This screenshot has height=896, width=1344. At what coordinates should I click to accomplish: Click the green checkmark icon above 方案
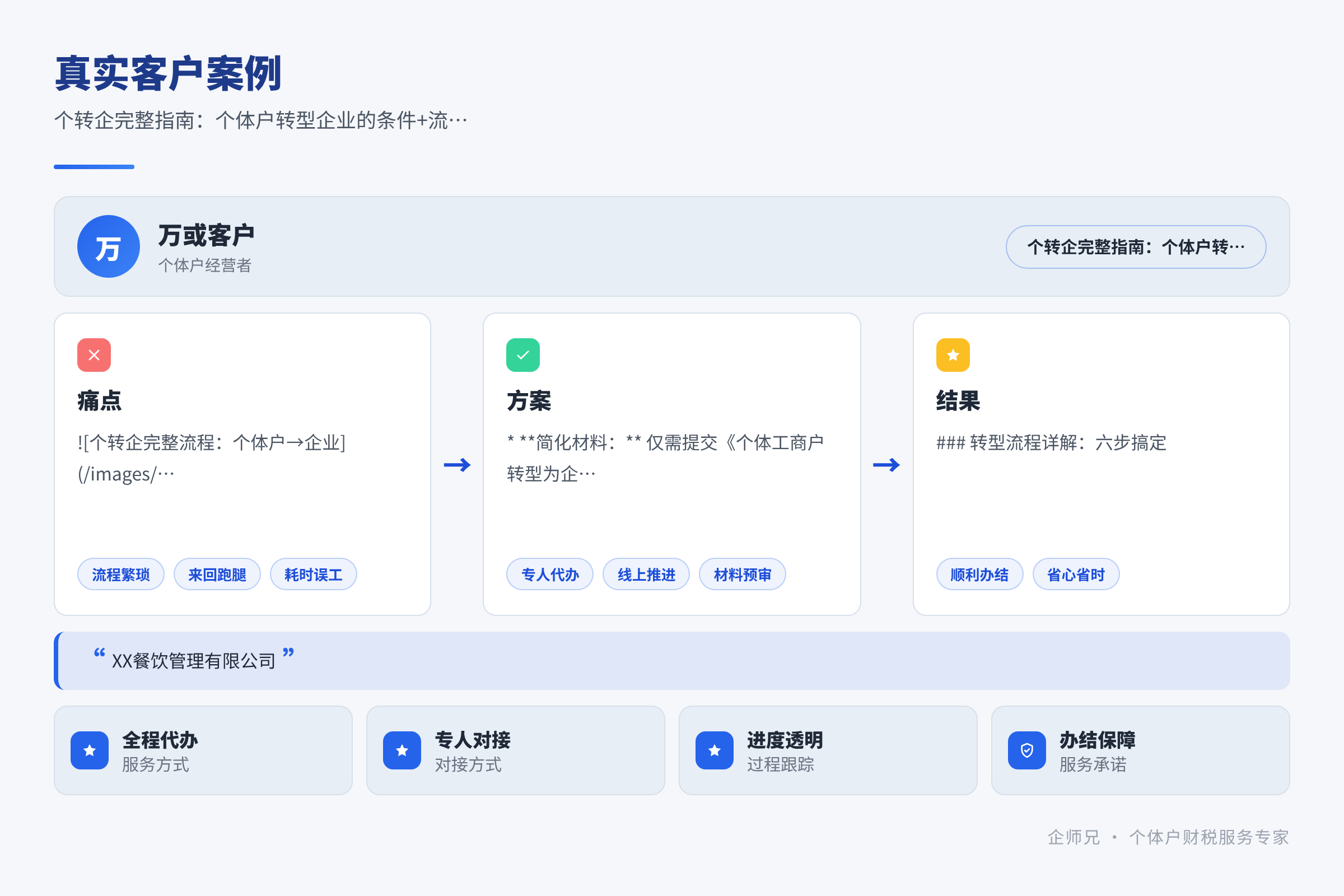point(523,355)
